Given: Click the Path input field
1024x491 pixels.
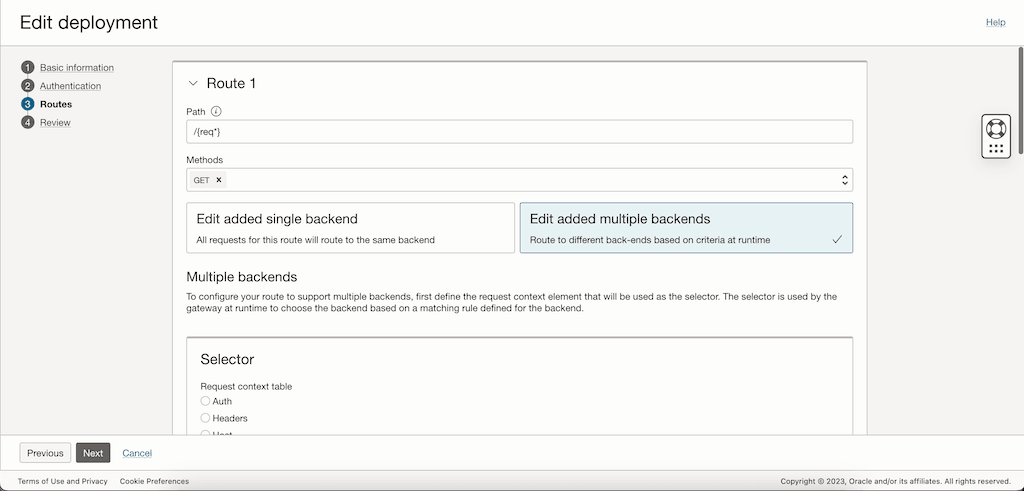Looking at the screenshot, I should pyautogui.click(x=519, y=132).
